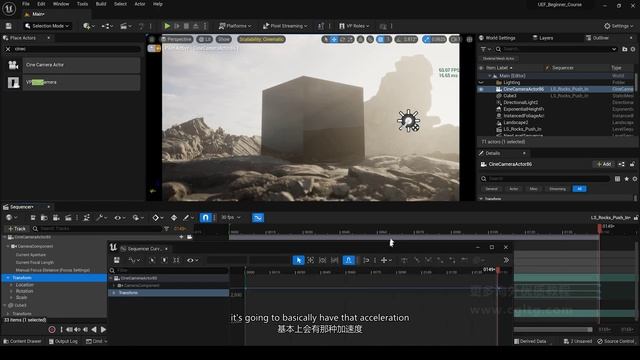Select the All filter in Details

pos(579,189)
